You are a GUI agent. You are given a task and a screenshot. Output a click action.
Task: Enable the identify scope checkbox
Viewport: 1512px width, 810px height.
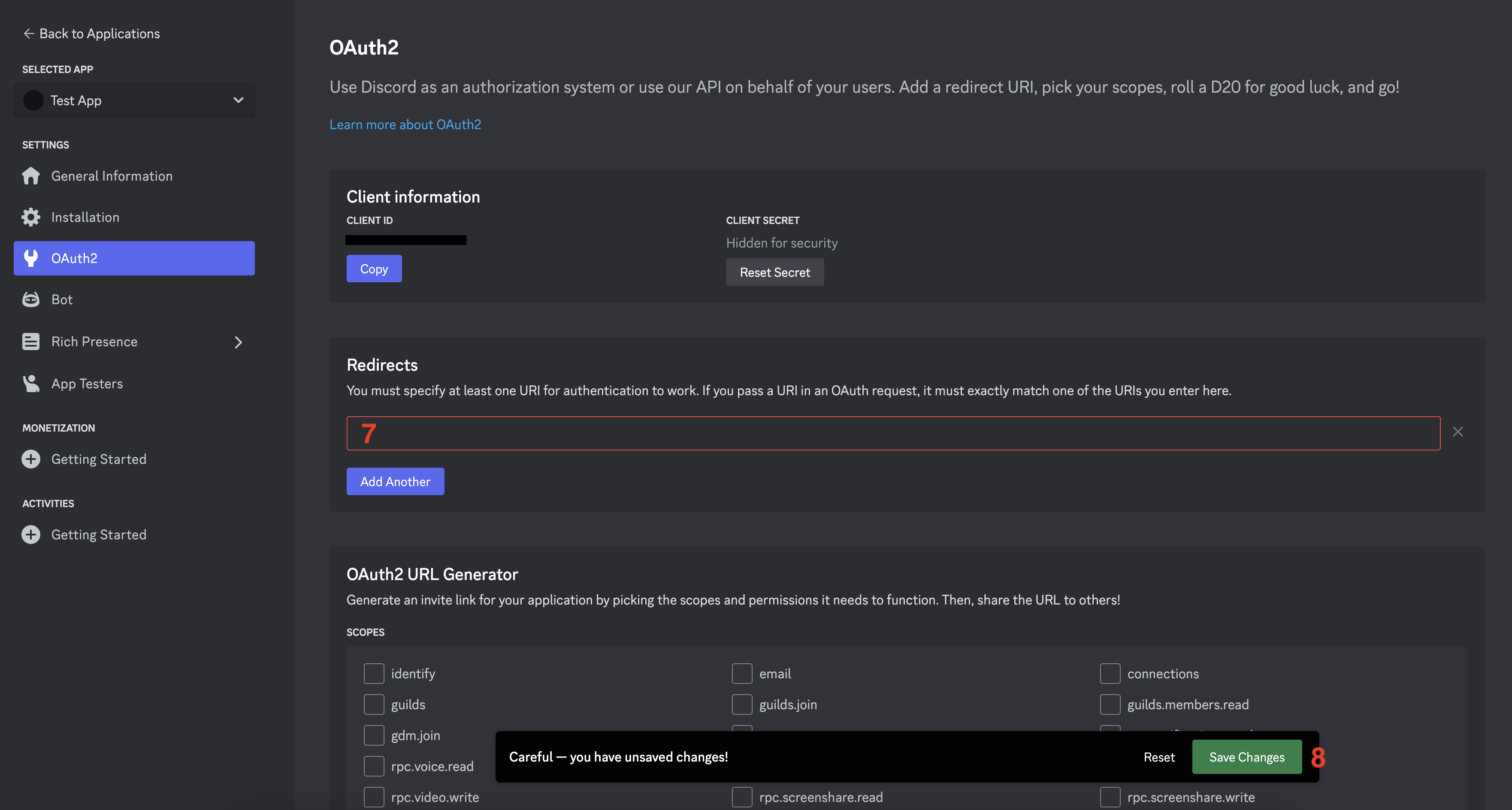(374, 674)
